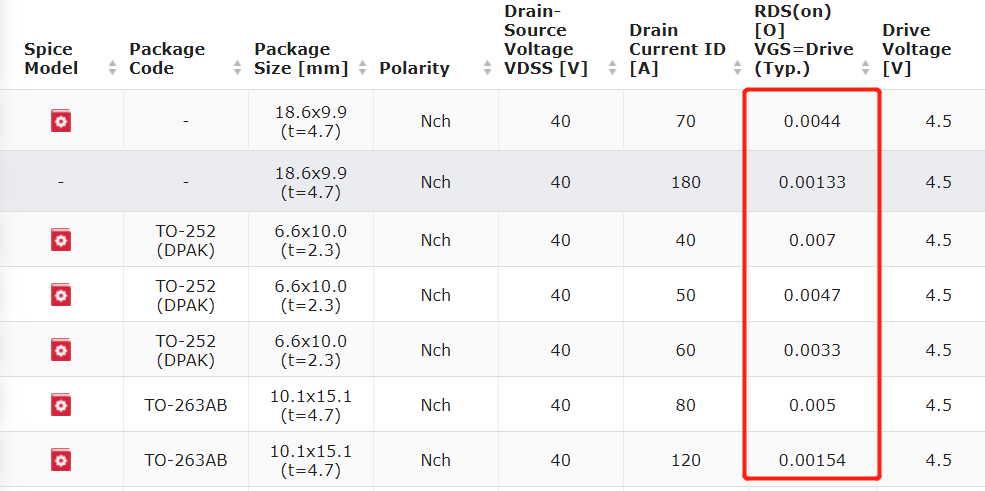Open Spice Model icon for 50 A DPAK row
This screenshot has height=491, width=985.
[x=61, y=294]
